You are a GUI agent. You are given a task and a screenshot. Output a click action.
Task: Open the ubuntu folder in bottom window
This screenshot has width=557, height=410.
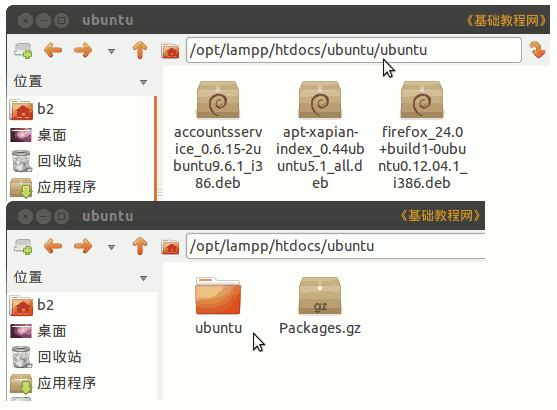point(218,306)
